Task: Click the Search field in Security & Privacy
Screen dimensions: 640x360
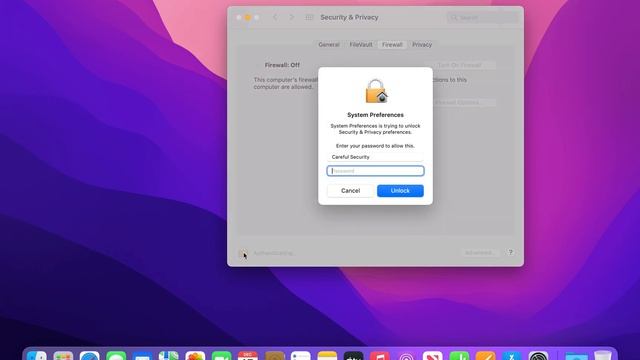Action: [482, 18]
